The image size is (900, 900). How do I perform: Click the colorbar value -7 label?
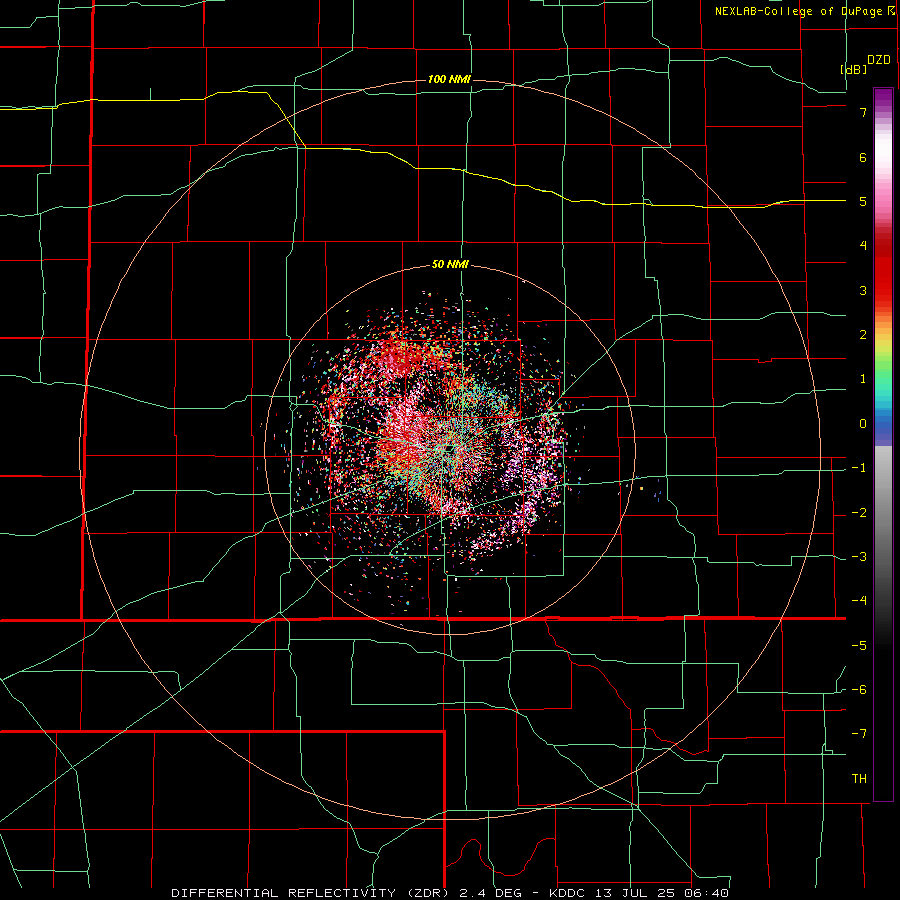pyautogui.click(x=859, y=734)
